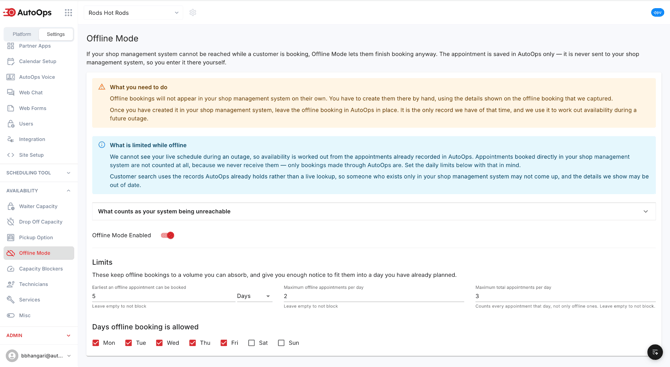Expand the Scheduling Tool section
Screen dimensions: 670x367
point(38,173)
